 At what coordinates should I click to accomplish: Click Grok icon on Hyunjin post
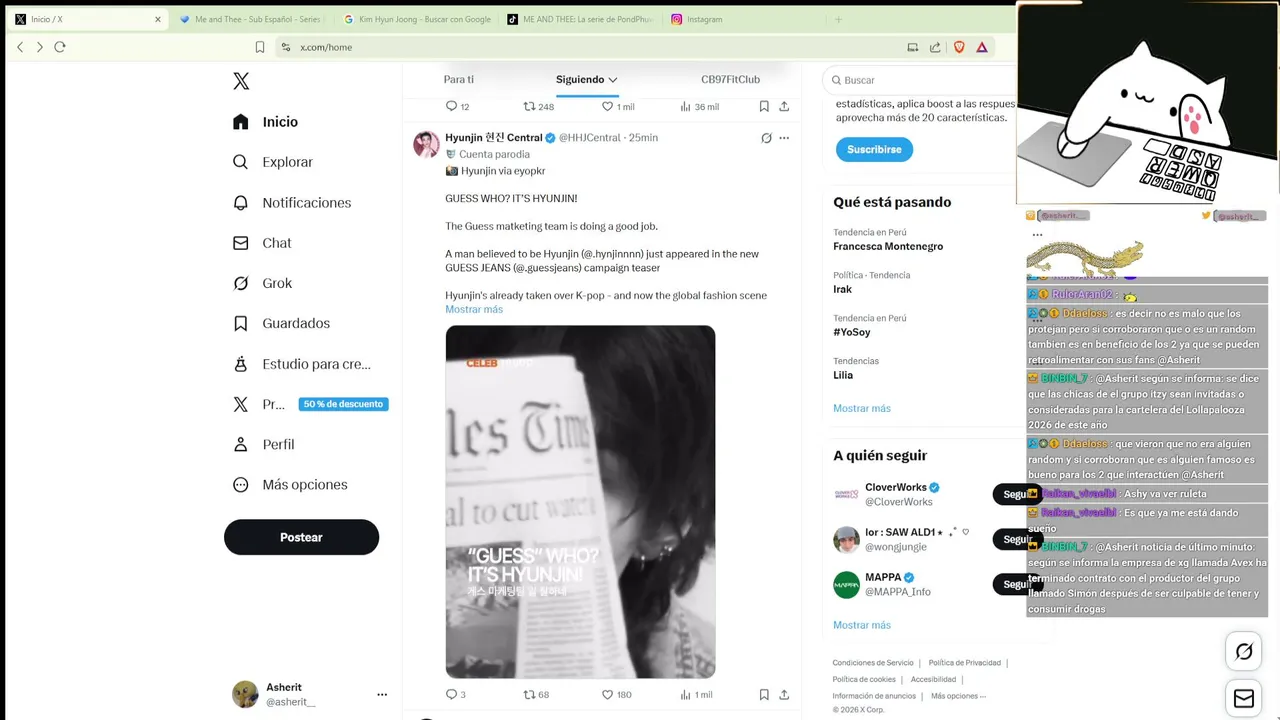click(x=766, y=138)
